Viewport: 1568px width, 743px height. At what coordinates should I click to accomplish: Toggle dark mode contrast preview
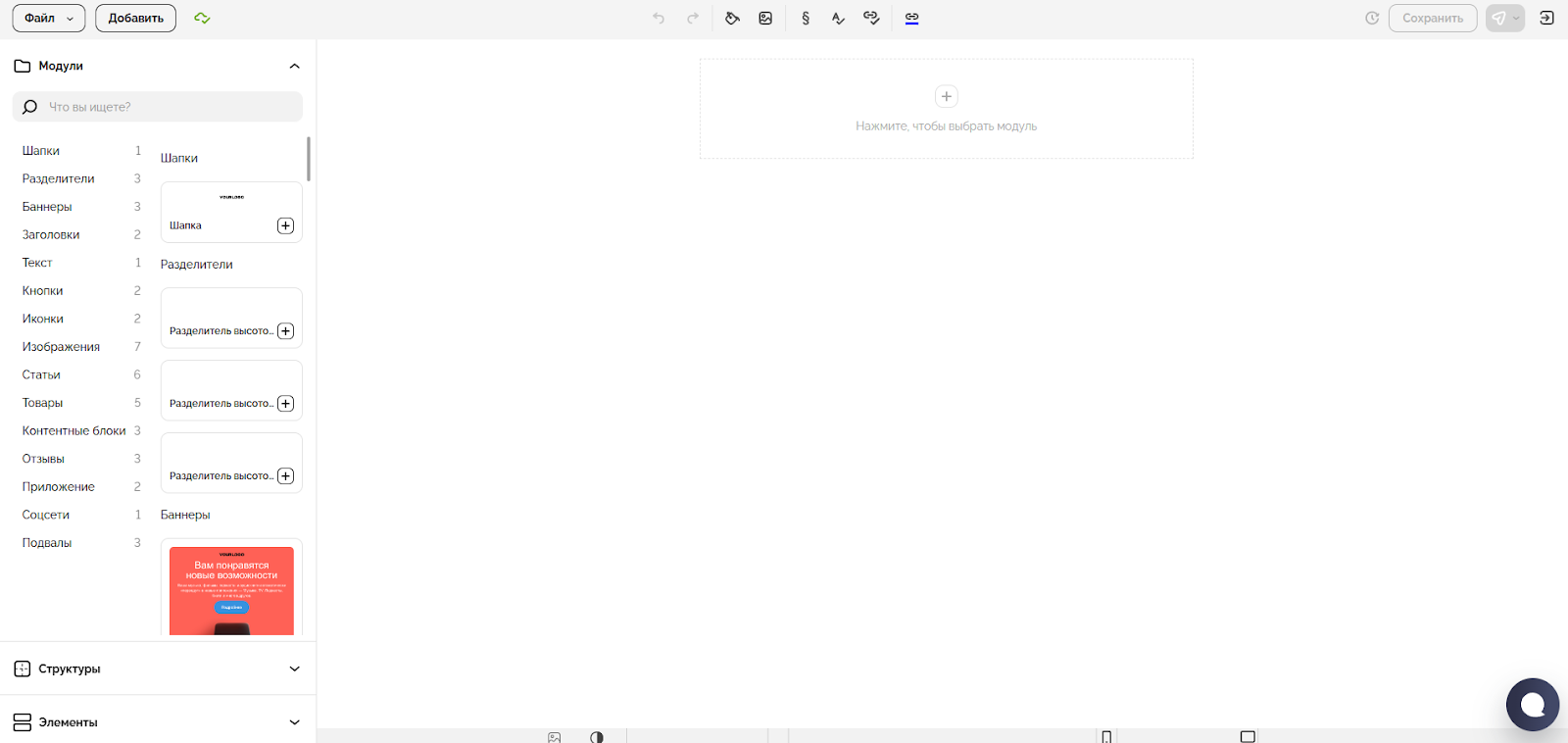pyautogui.click(x=597, y=736)
